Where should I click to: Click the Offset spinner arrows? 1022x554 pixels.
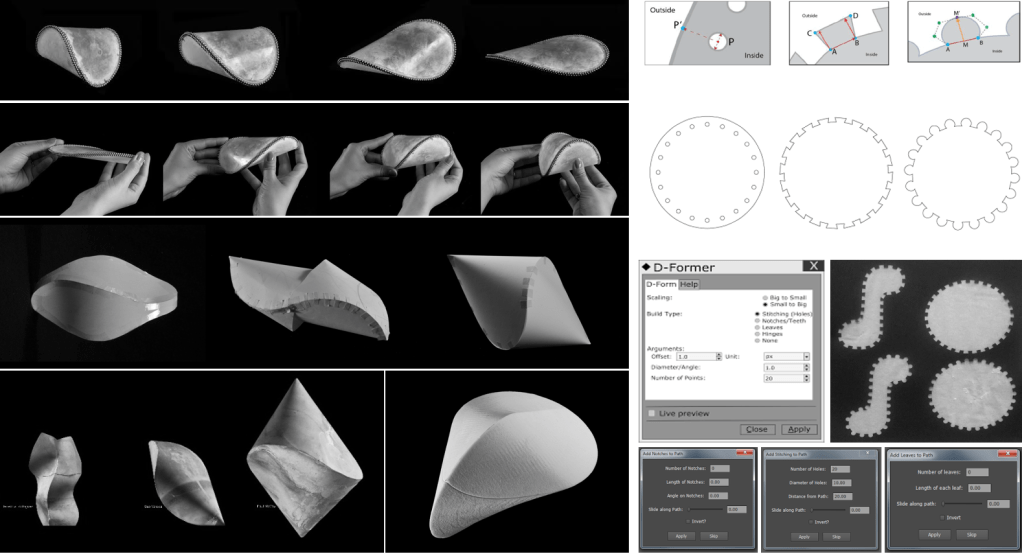point(718,356)
